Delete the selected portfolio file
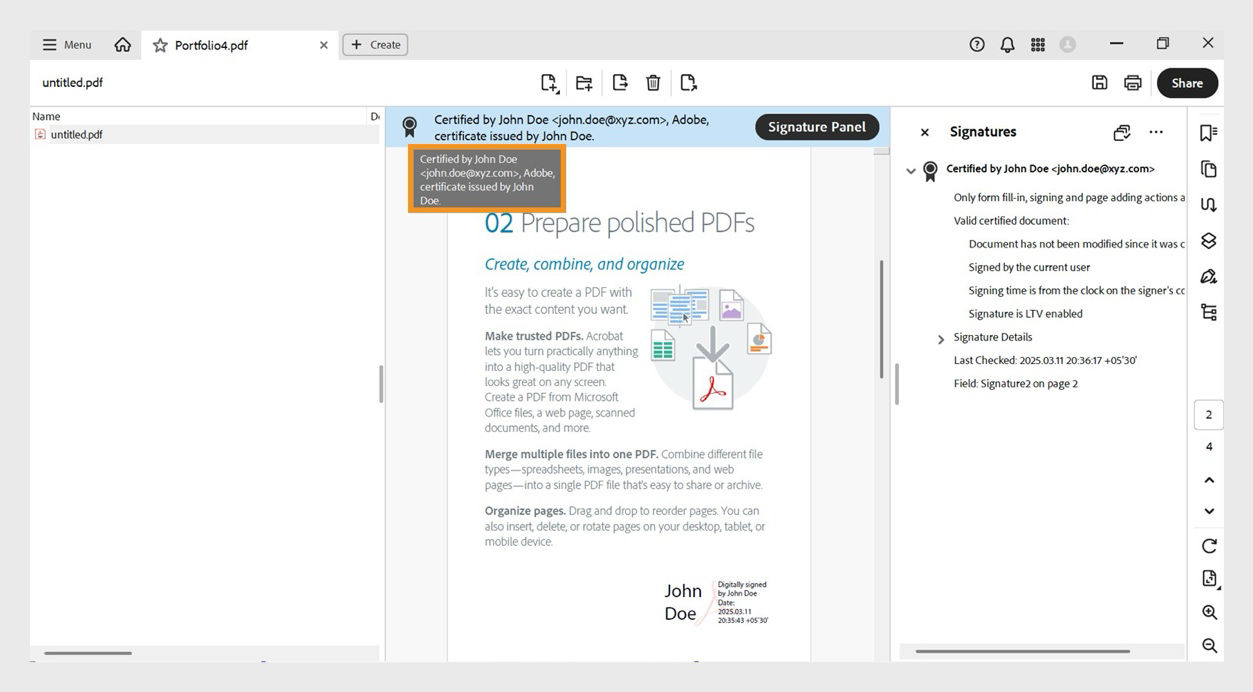 (652, 82)
